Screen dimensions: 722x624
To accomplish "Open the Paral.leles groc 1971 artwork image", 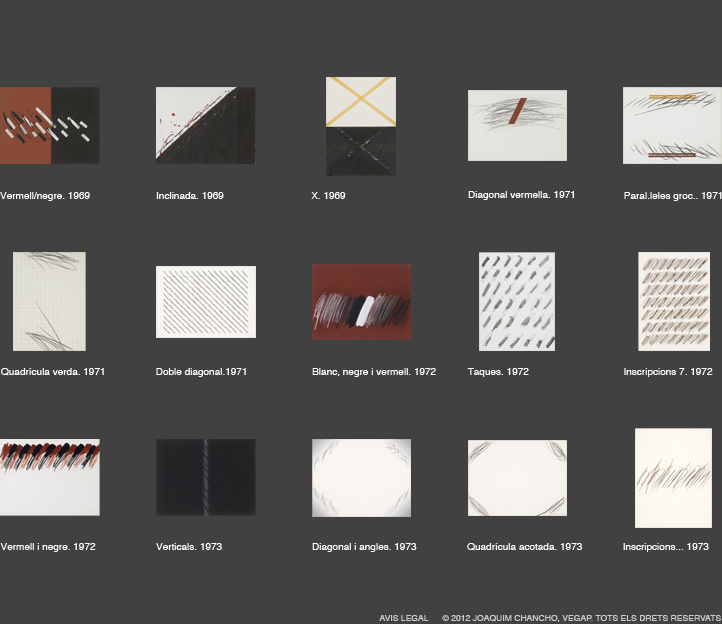I will coord(672,125).
